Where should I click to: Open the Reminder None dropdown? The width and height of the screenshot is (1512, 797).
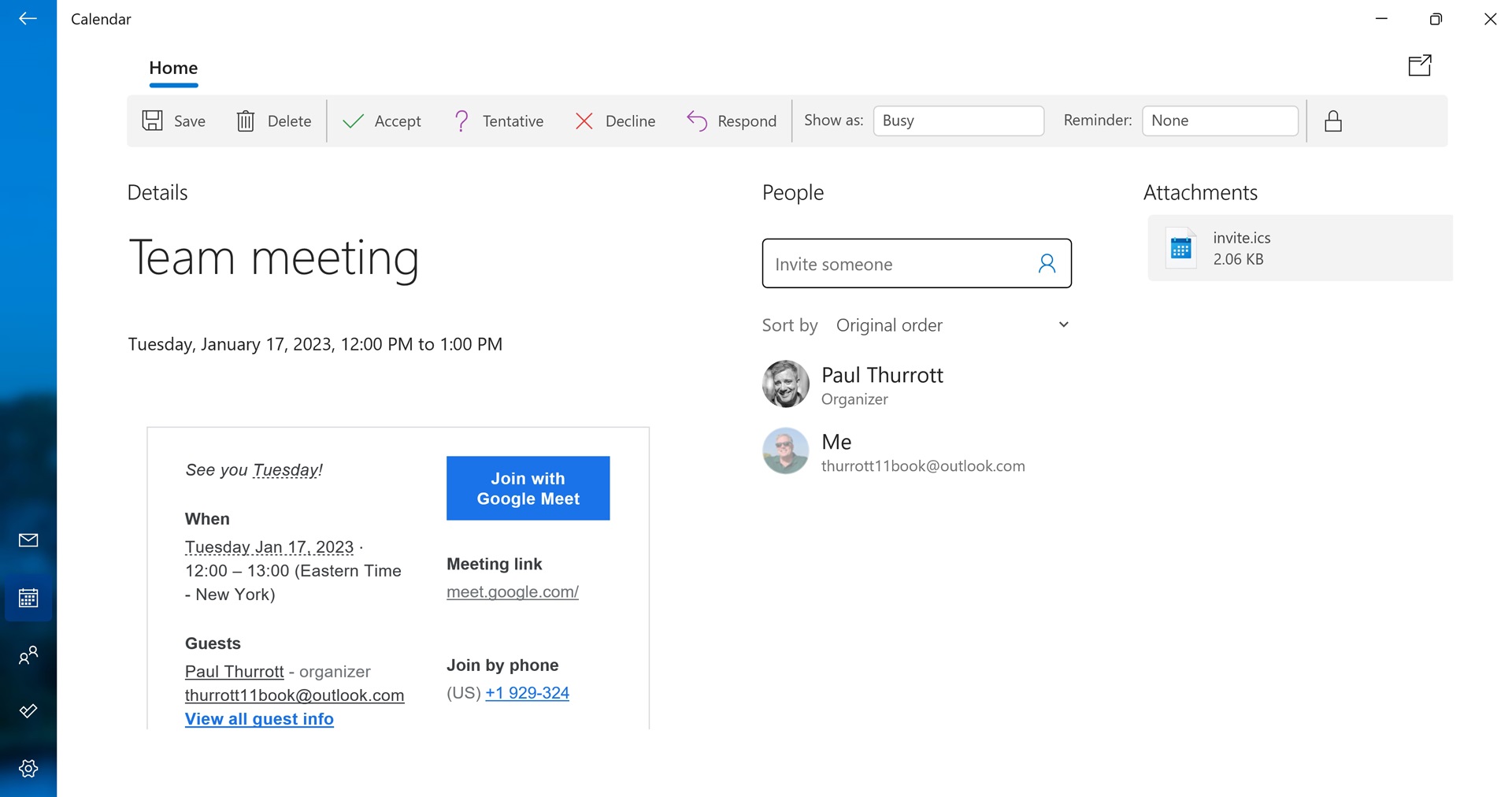(x=1220, y=120)
